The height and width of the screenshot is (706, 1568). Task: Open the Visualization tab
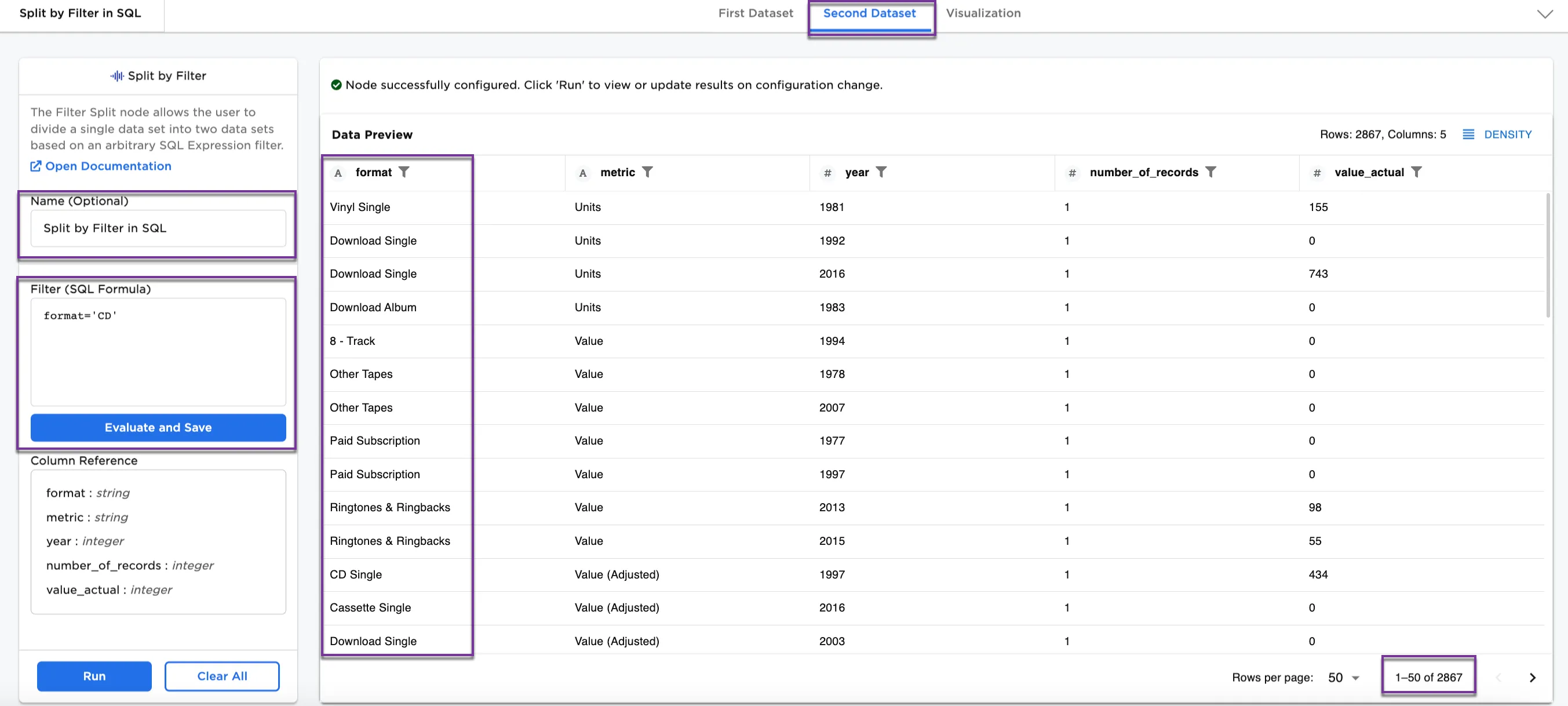click(x=984, y=13)
